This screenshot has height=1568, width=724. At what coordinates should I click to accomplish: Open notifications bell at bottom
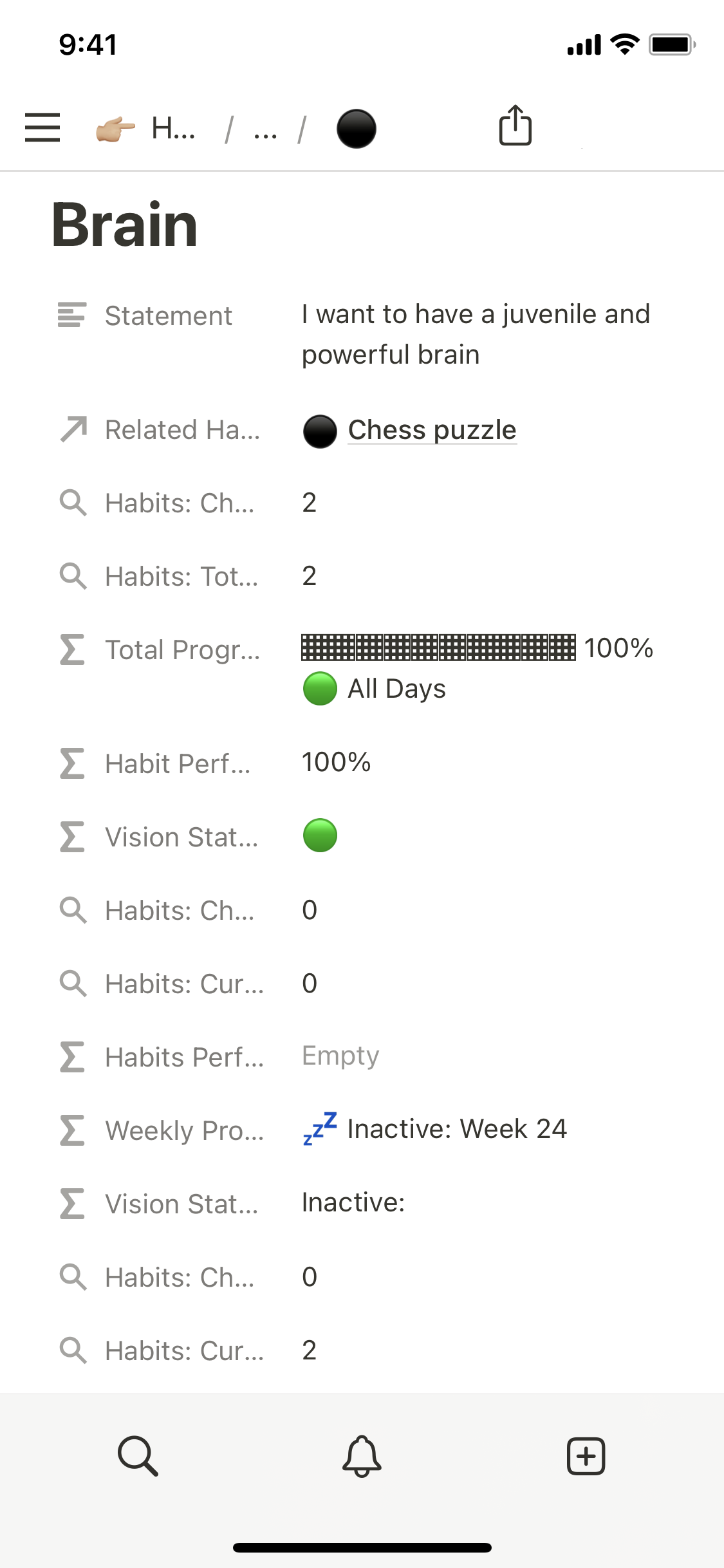tap(362, 1455)
